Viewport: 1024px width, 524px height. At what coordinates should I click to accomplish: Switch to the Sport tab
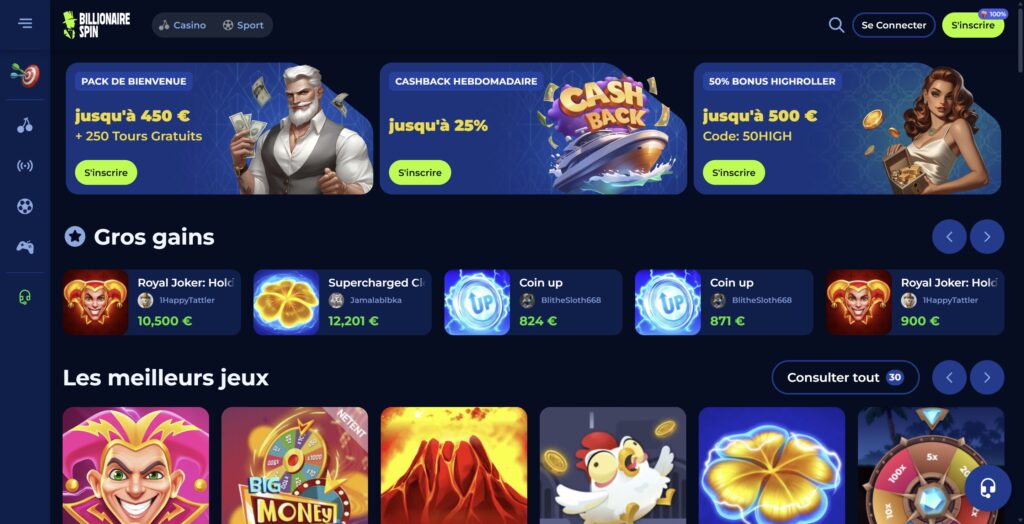(243, 25)
